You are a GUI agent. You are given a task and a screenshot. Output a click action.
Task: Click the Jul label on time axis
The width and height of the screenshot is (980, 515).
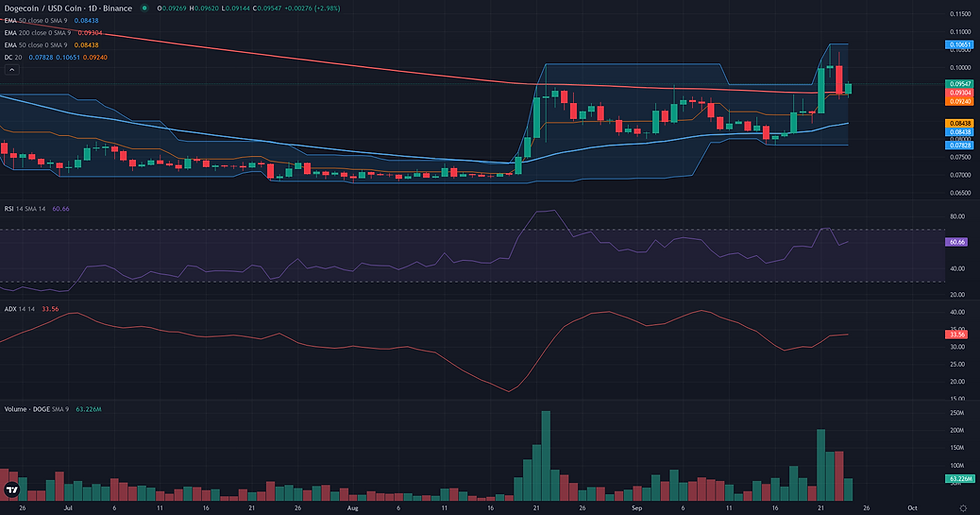point(68,508)
